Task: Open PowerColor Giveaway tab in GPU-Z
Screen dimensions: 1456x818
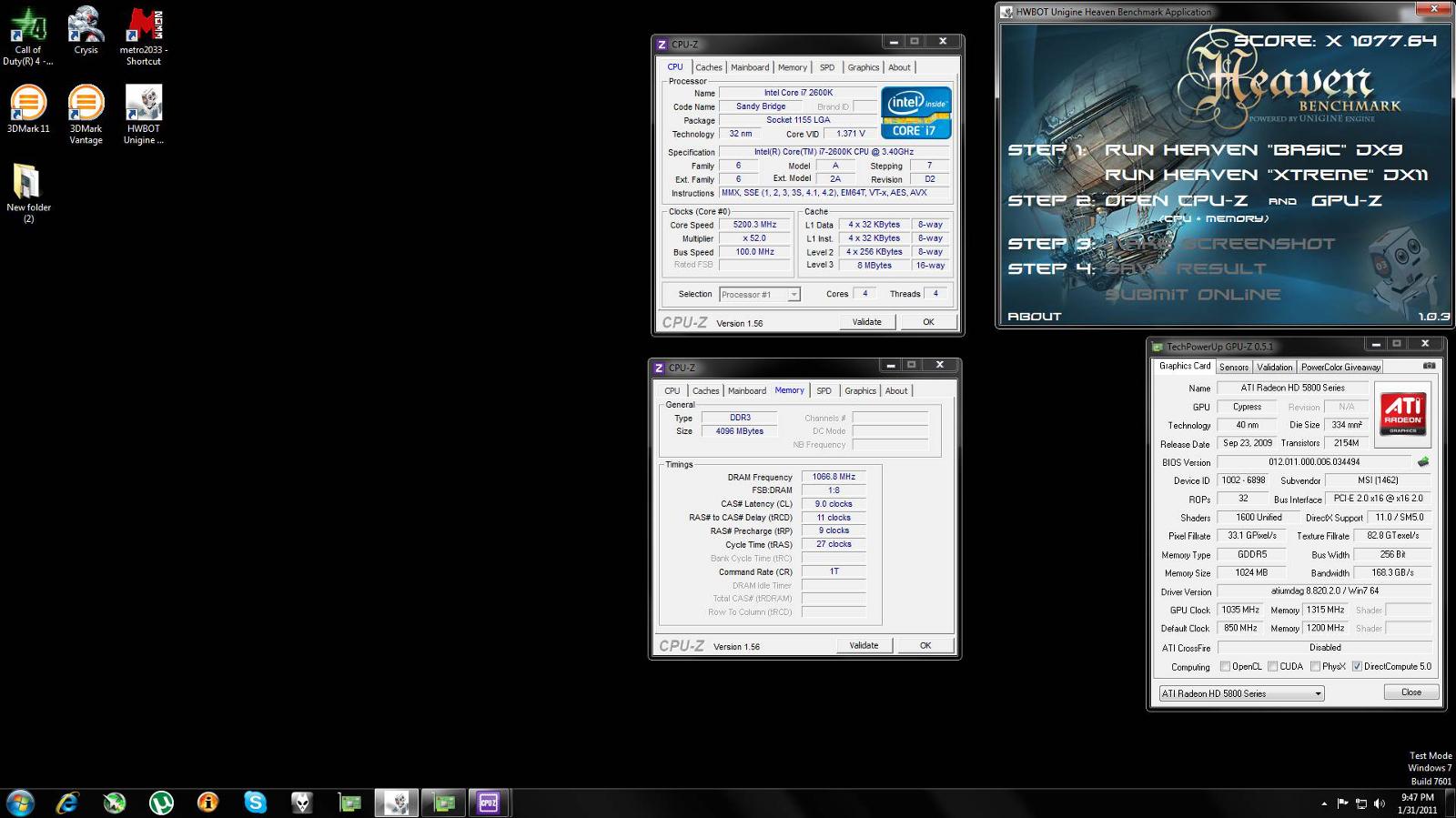Action: [1340, 368]
